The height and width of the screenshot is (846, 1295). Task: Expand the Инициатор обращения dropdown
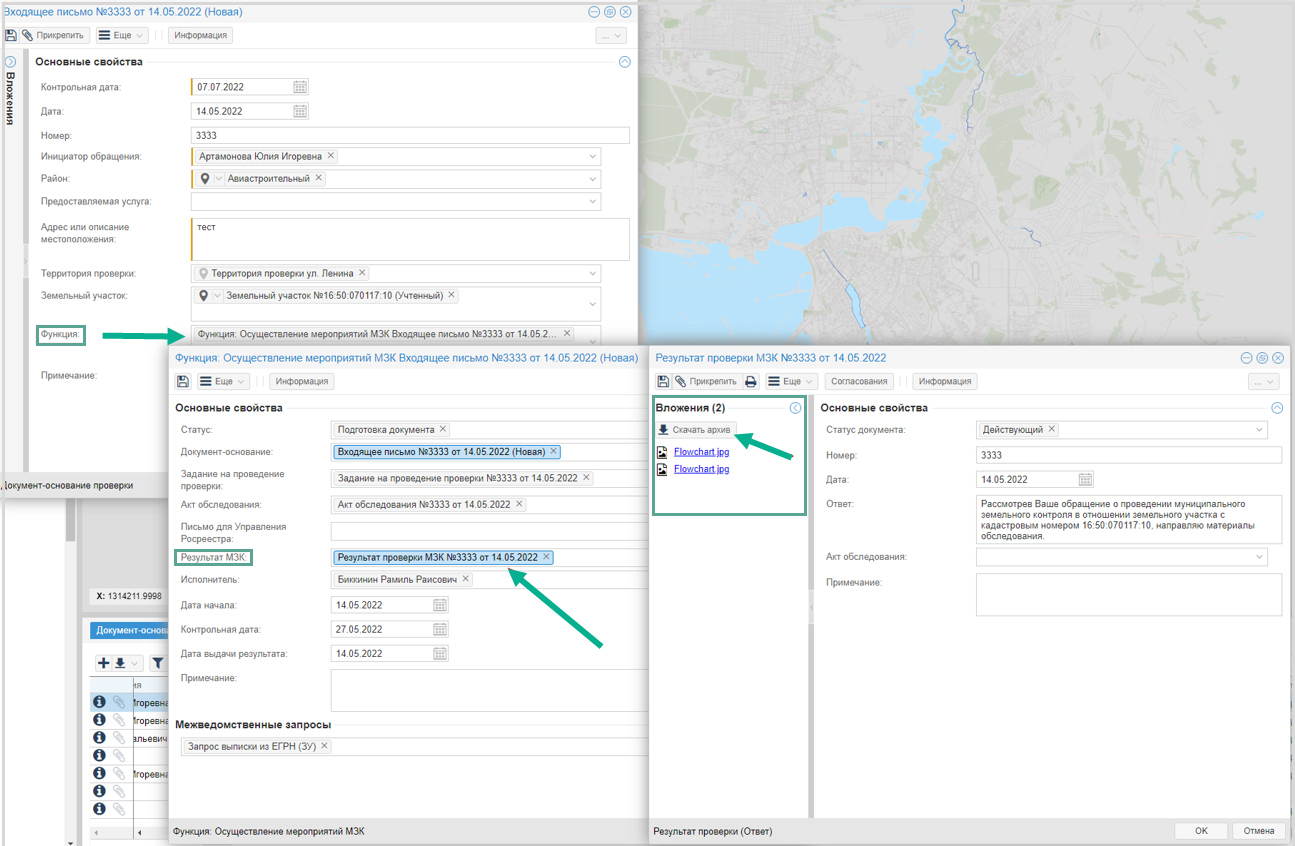click(x=593, y=156)
